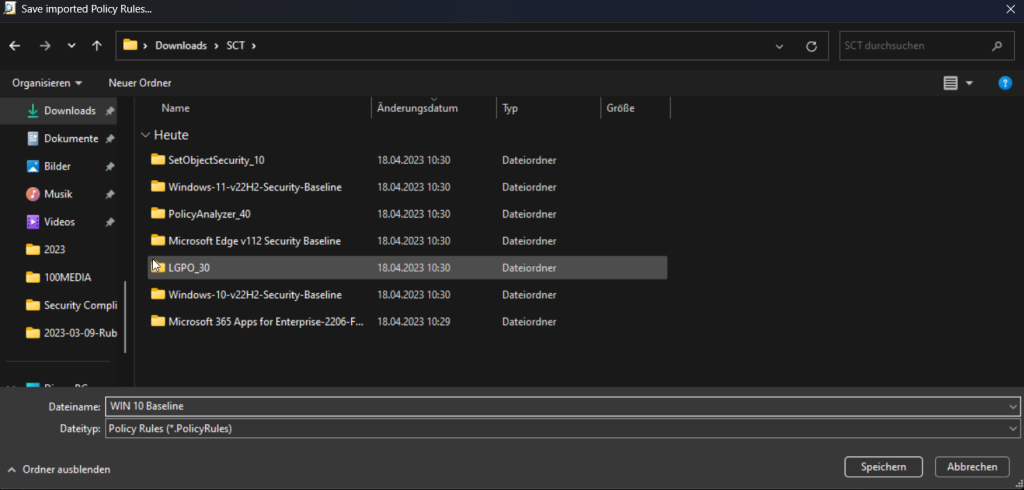Click folder icon of Microsoft 365 Apps

click(x=158, y=321)
